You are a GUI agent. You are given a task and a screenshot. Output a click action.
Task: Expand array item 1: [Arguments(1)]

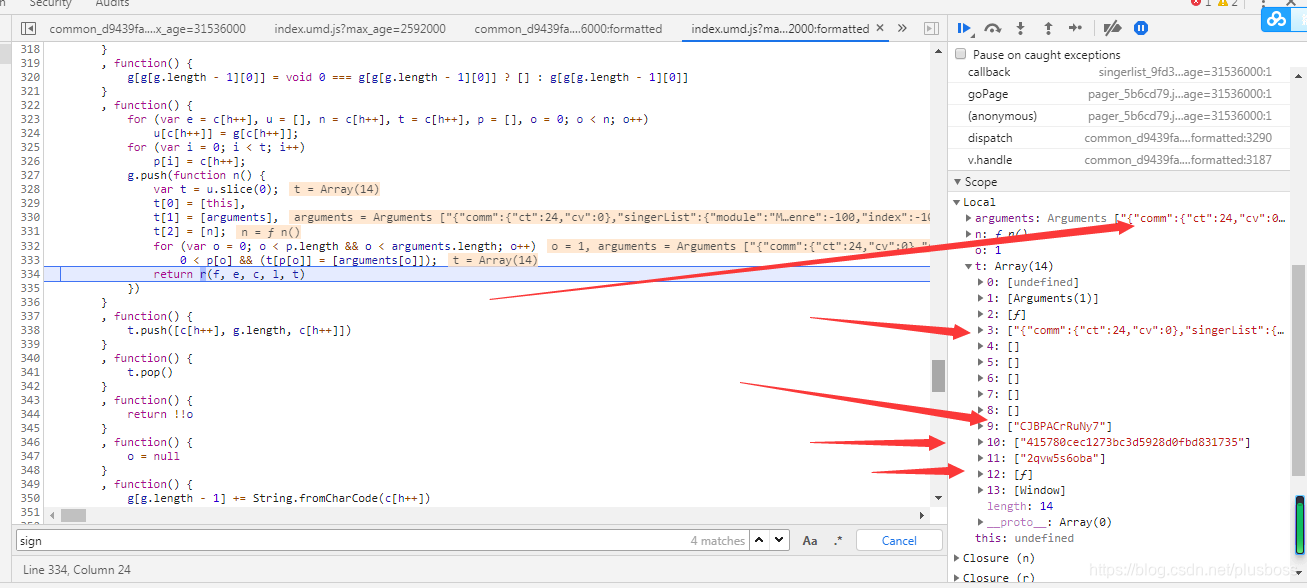click(x=980, y=298)
